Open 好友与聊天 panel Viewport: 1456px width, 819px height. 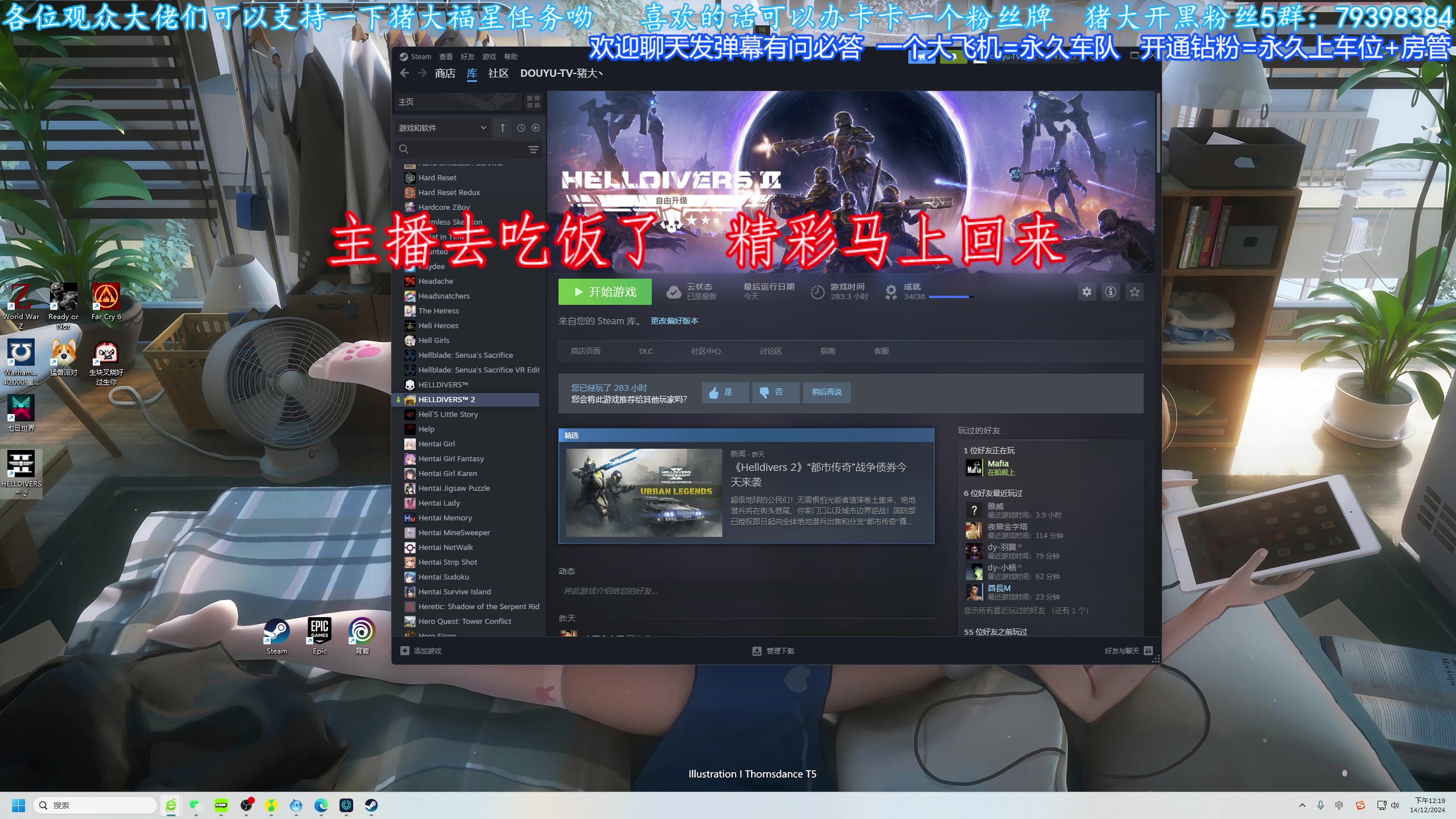[1128, 651]
